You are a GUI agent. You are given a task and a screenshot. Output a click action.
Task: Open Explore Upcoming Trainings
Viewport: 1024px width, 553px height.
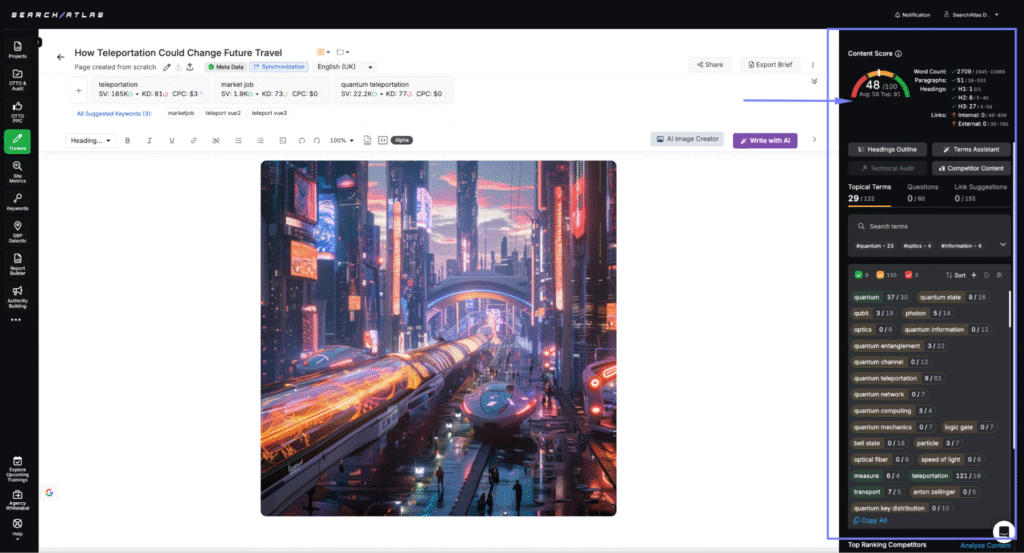tap(18, 469)
